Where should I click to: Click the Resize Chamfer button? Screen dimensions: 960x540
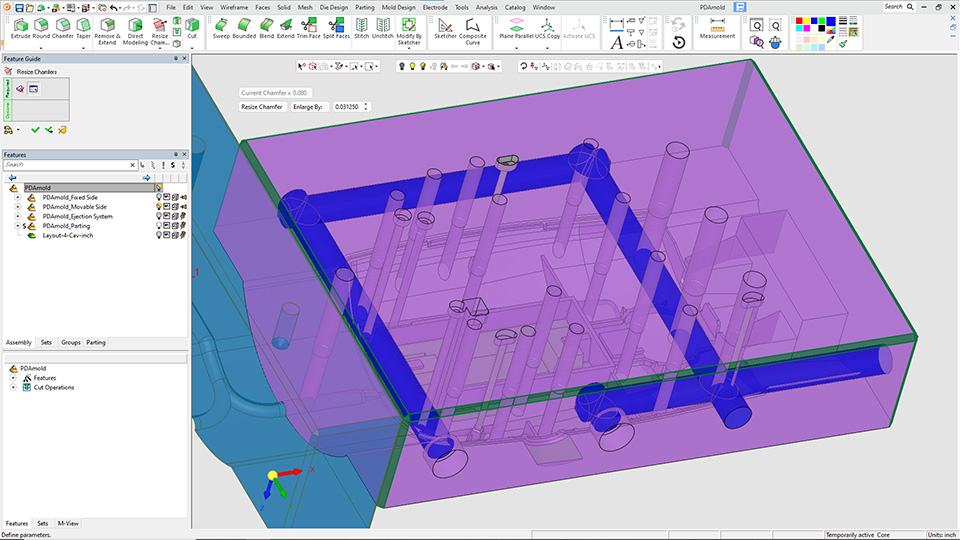(261, 107)
